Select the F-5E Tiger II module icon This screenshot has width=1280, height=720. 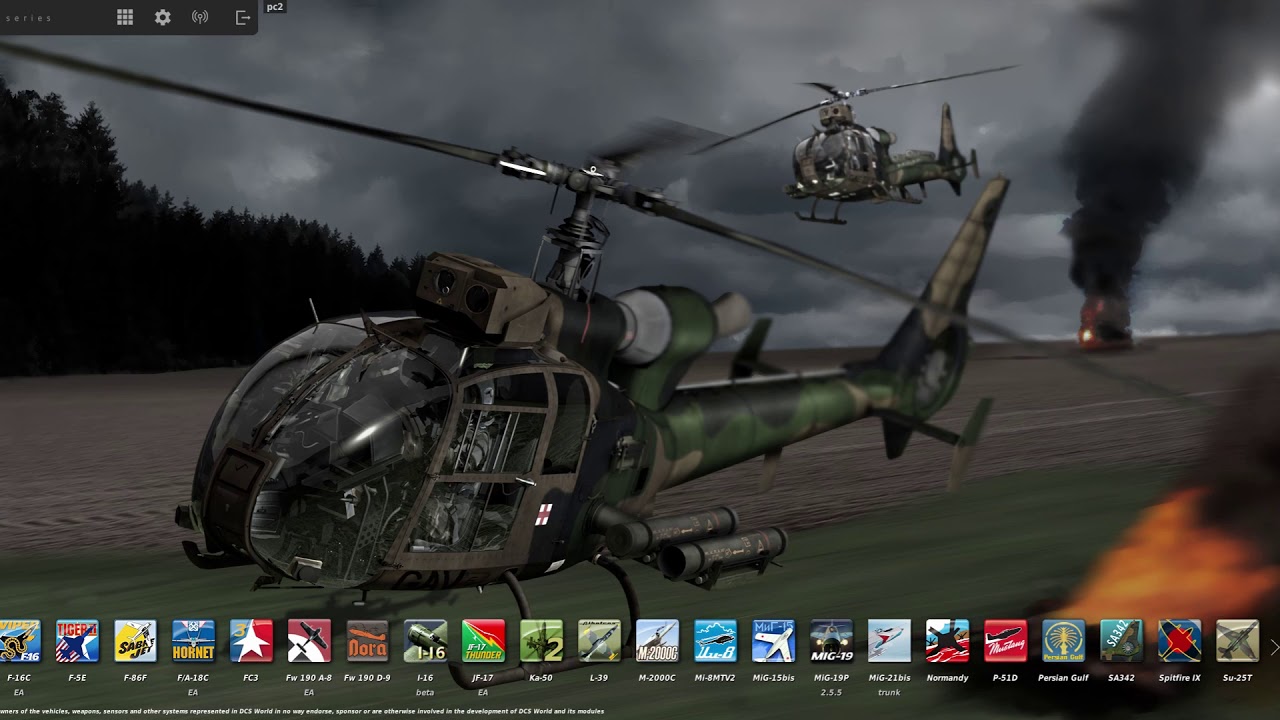[77, 641]
